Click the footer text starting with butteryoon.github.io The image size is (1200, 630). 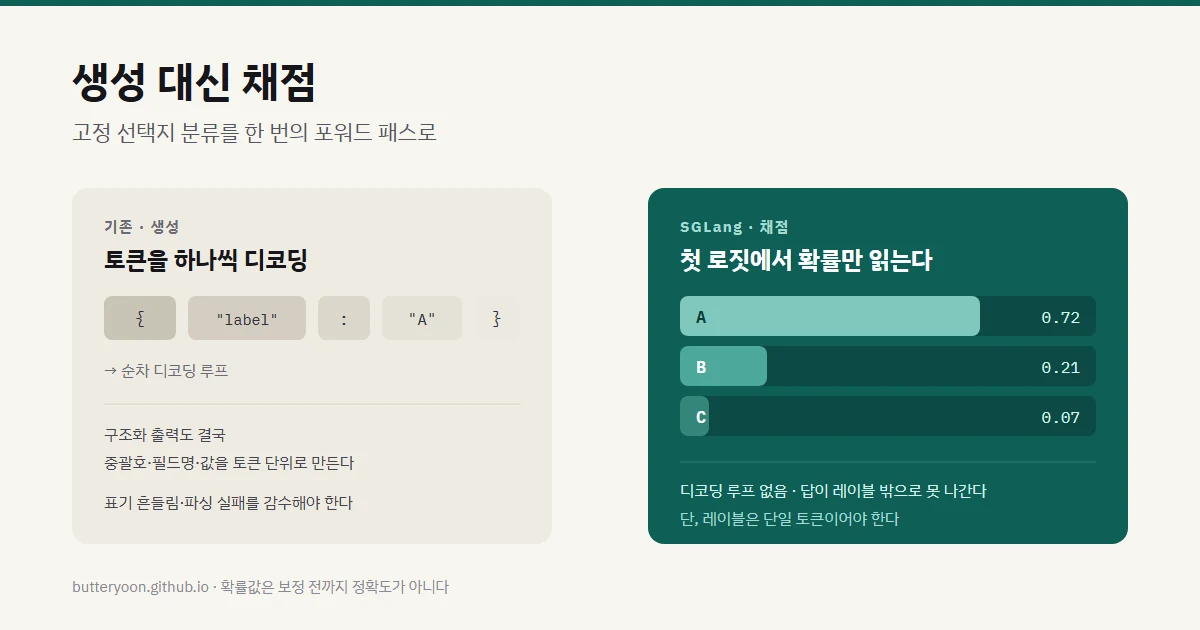(x=260, y=587)
